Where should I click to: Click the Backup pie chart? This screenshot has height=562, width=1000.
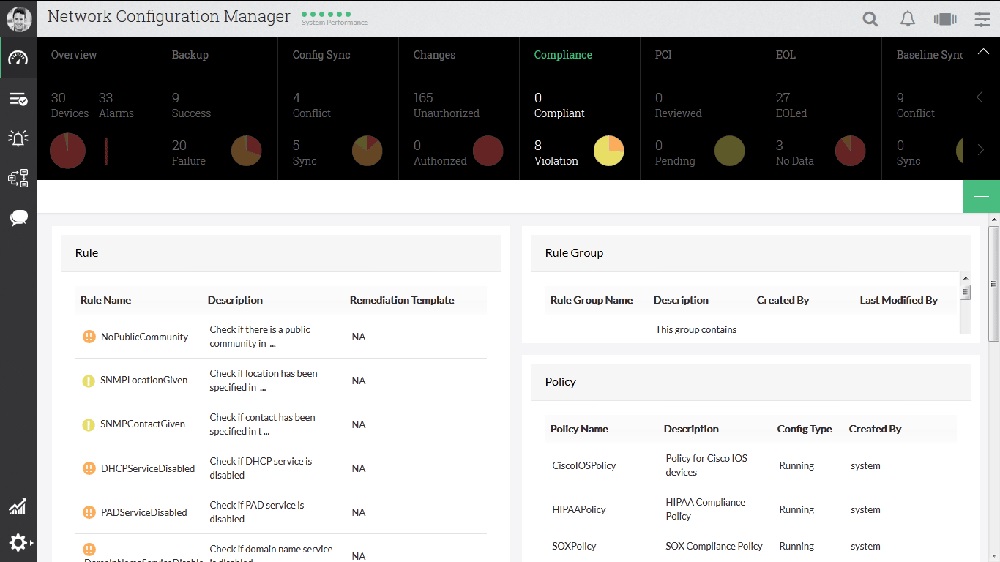pyautogui.click(x=246, y=151)
